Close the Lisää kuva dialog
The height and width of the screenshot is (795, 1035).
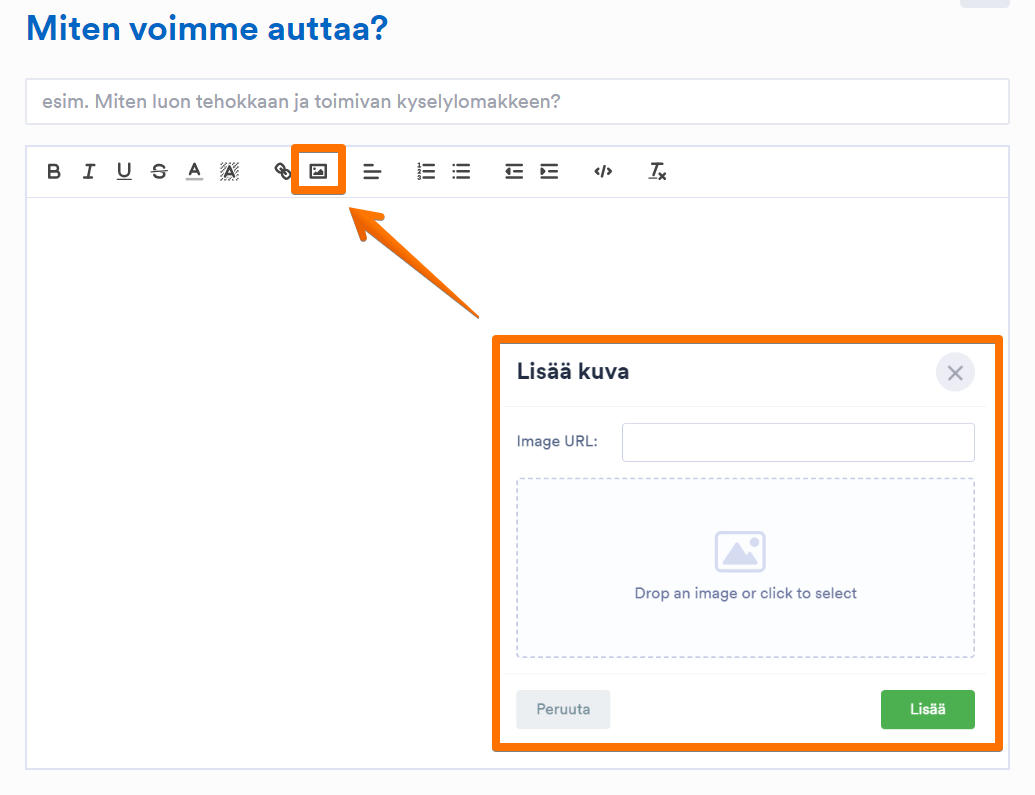tap(955, 373)
